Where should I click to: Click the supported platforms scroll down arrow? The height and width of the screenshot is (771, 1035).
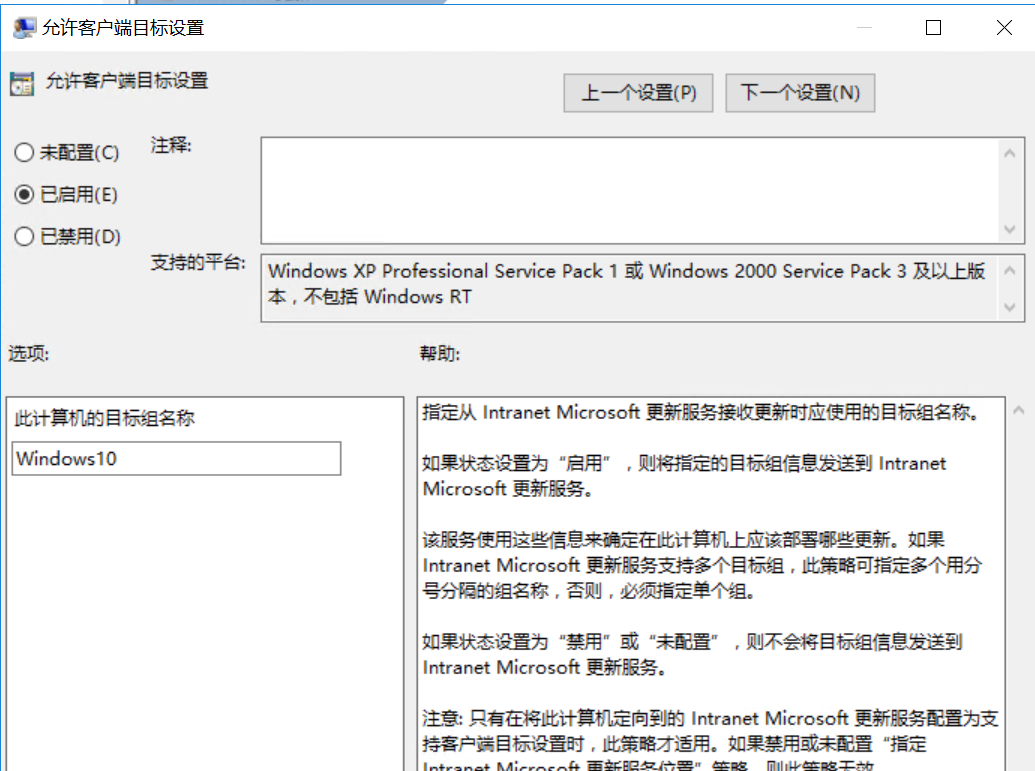(1009, 307)
